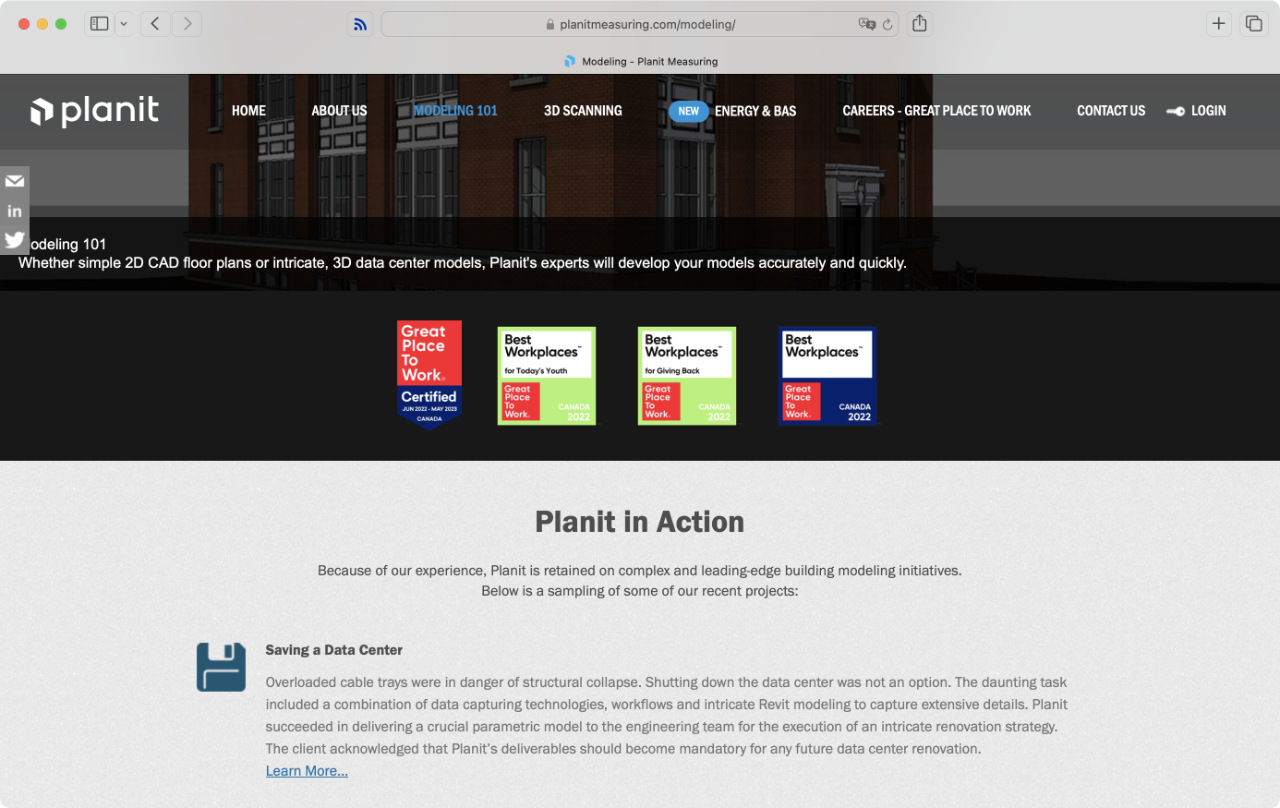Open CAREERS - GREAT PLACE TO WORK
Viewport: 1280px width, 808px height.
point(937,111)
